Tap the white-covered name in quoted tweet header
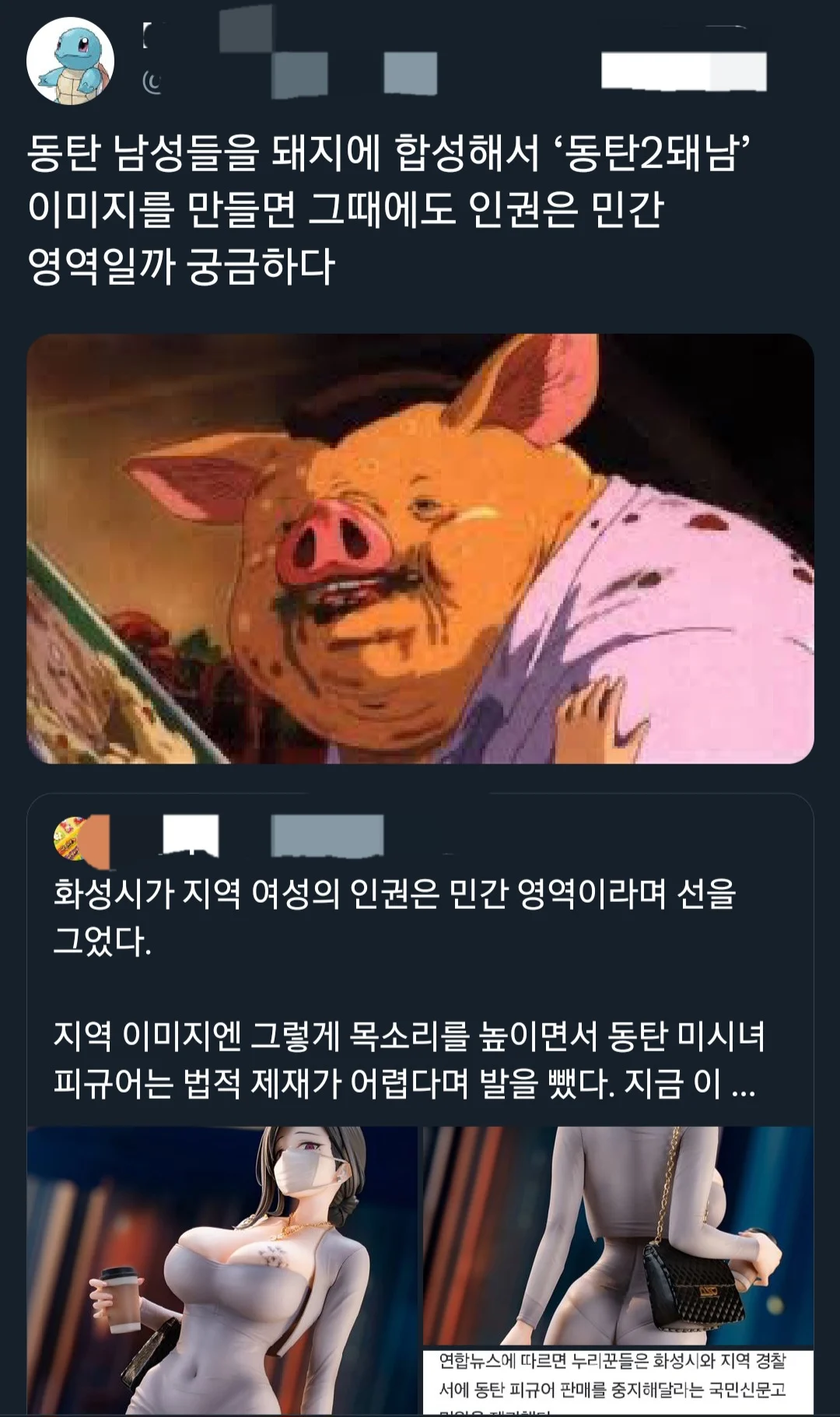 (190, 835)
